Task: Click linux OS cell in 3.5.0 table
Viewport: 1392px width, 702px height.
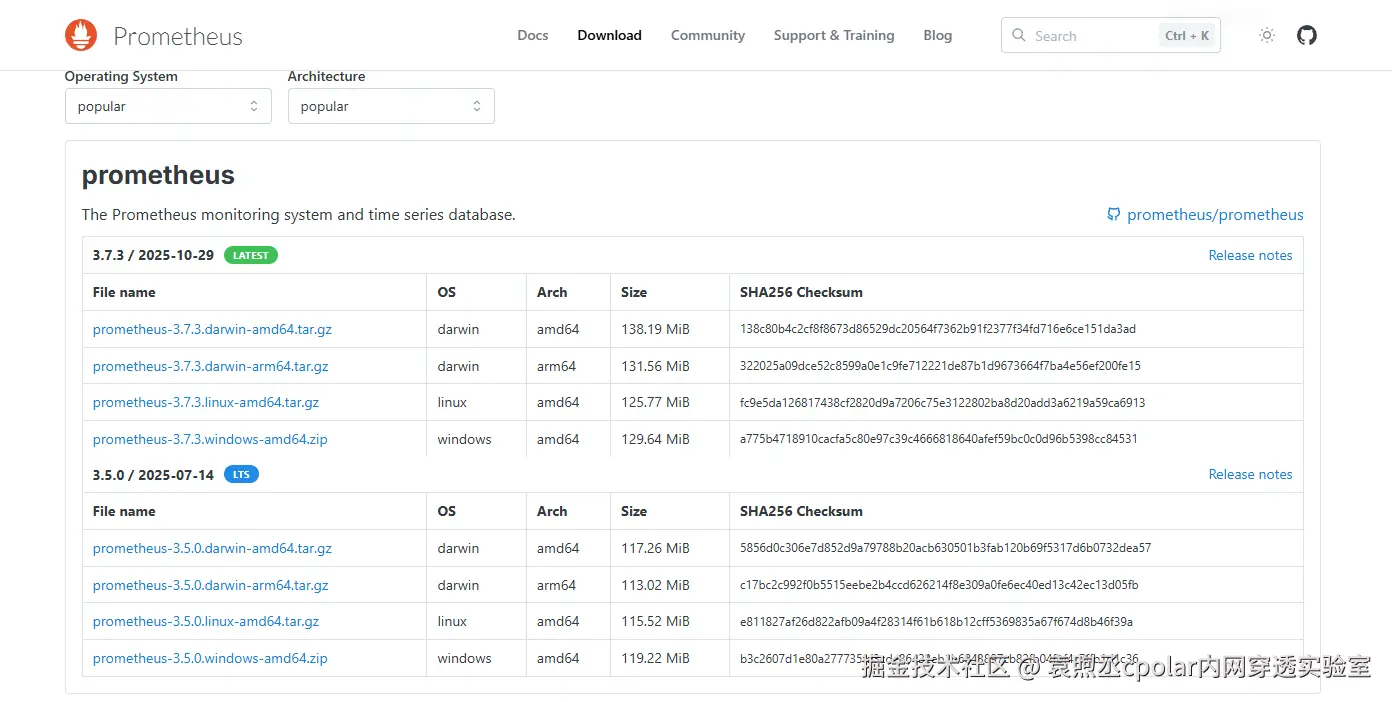Action: (x=452, y=621)
